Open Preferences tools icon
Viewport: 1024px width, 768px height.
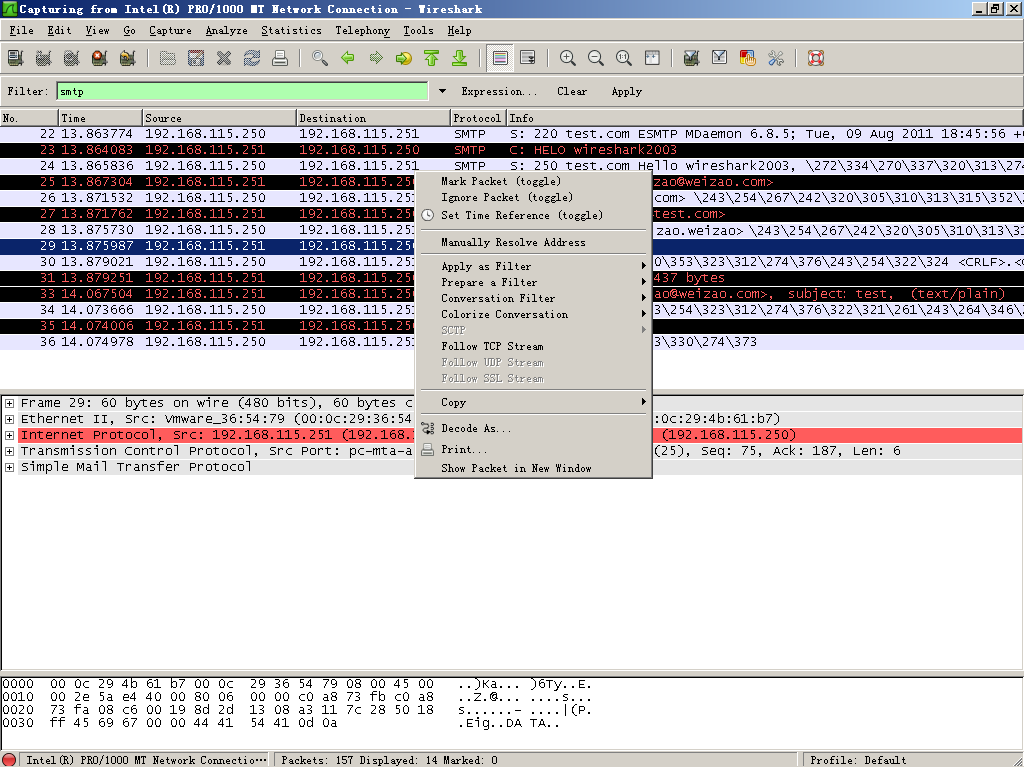click(x=776, y=58)
